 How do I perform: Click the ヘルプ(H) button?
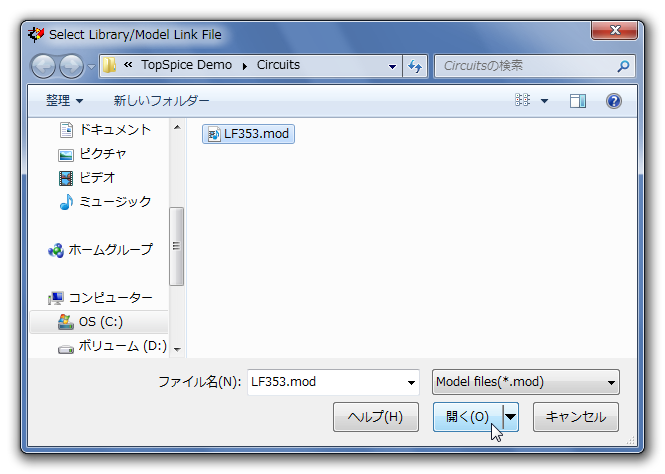[x=376, y=417]
